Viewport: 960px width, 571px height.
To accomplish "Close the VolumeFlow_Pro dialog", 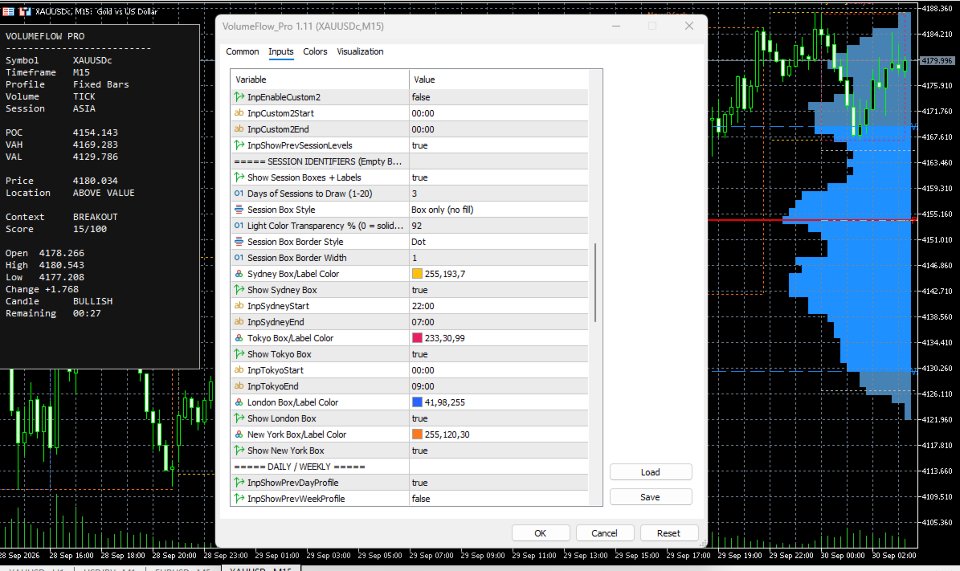I will click(689, 26).
